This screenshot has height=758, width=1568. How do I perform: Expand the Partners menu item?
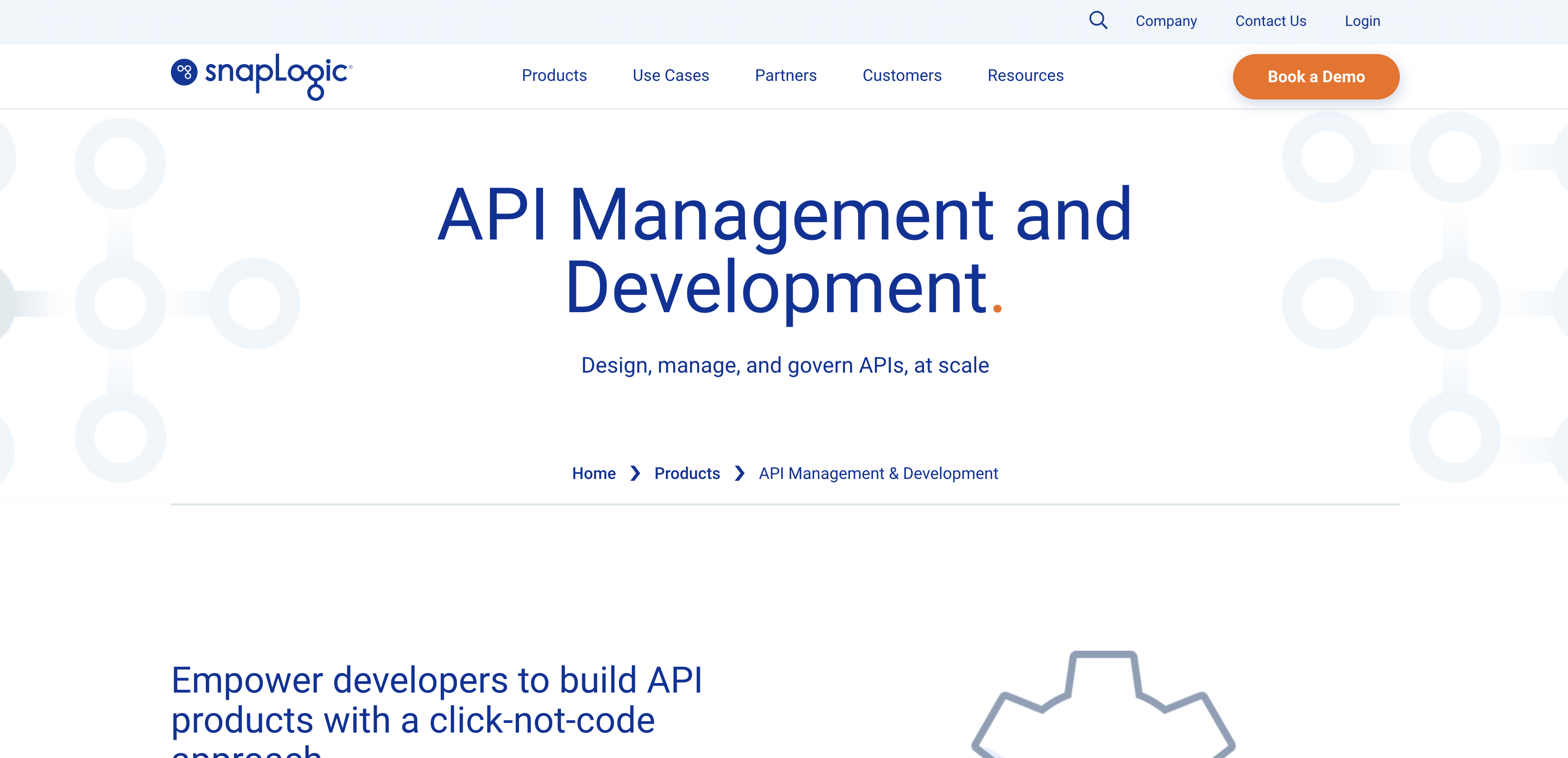point(785,75)
